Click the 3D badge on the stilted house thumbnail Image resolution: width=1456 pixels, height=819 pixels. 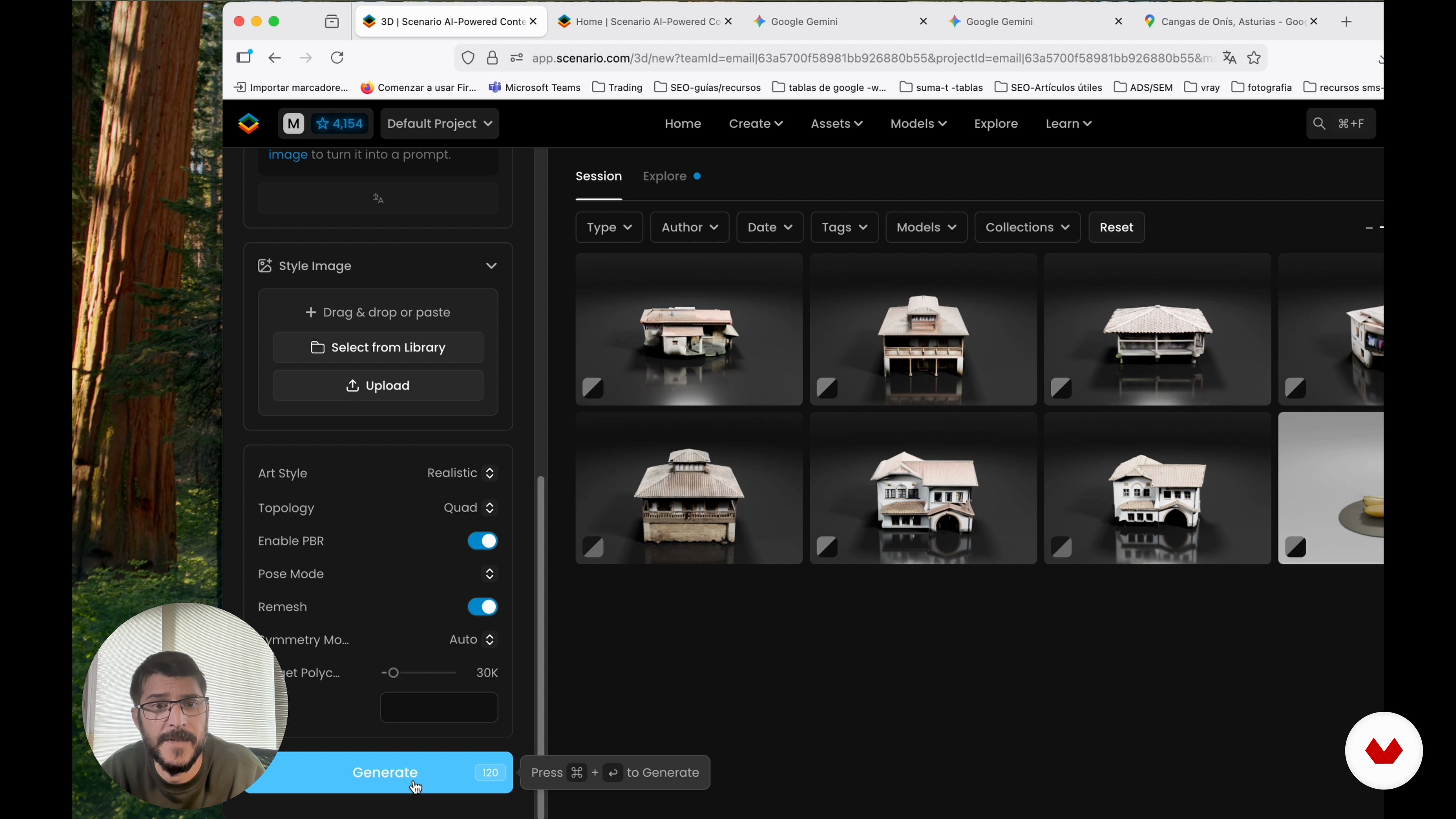pyautogui.click(x=827, y=388)
